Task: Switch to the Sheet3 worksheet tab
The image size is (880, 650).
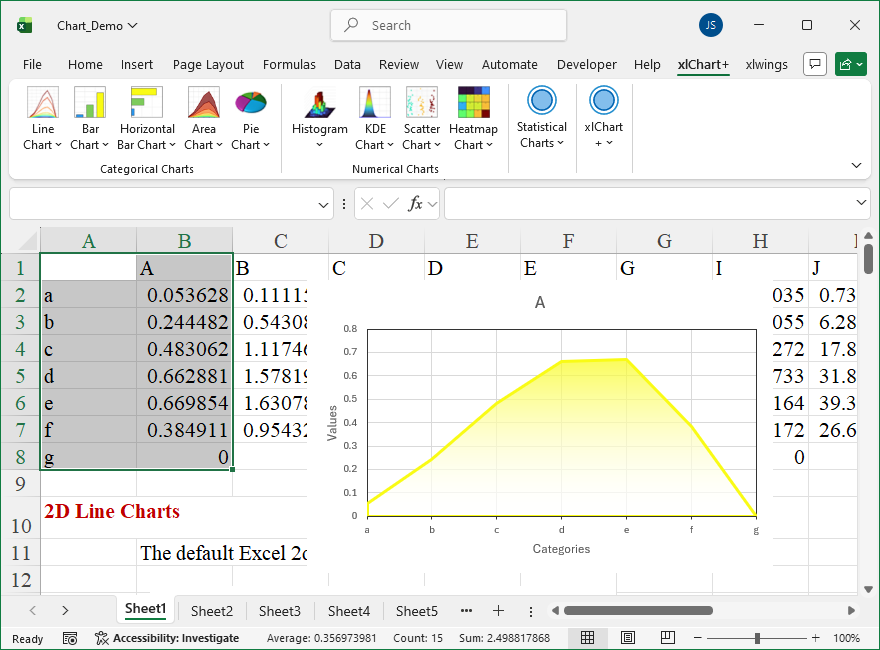Action: (280, 611)
